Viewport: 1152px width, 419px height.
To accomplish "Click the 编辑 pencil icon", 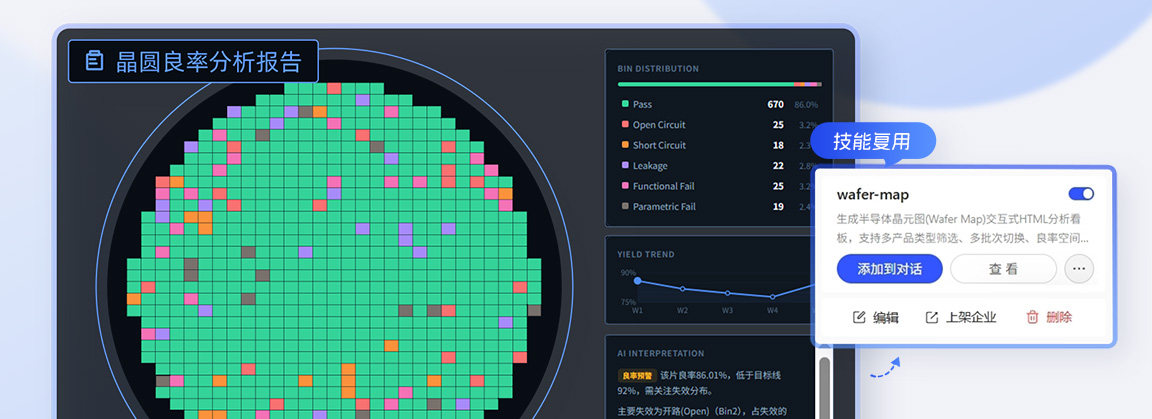I will (x=858, y=318).
